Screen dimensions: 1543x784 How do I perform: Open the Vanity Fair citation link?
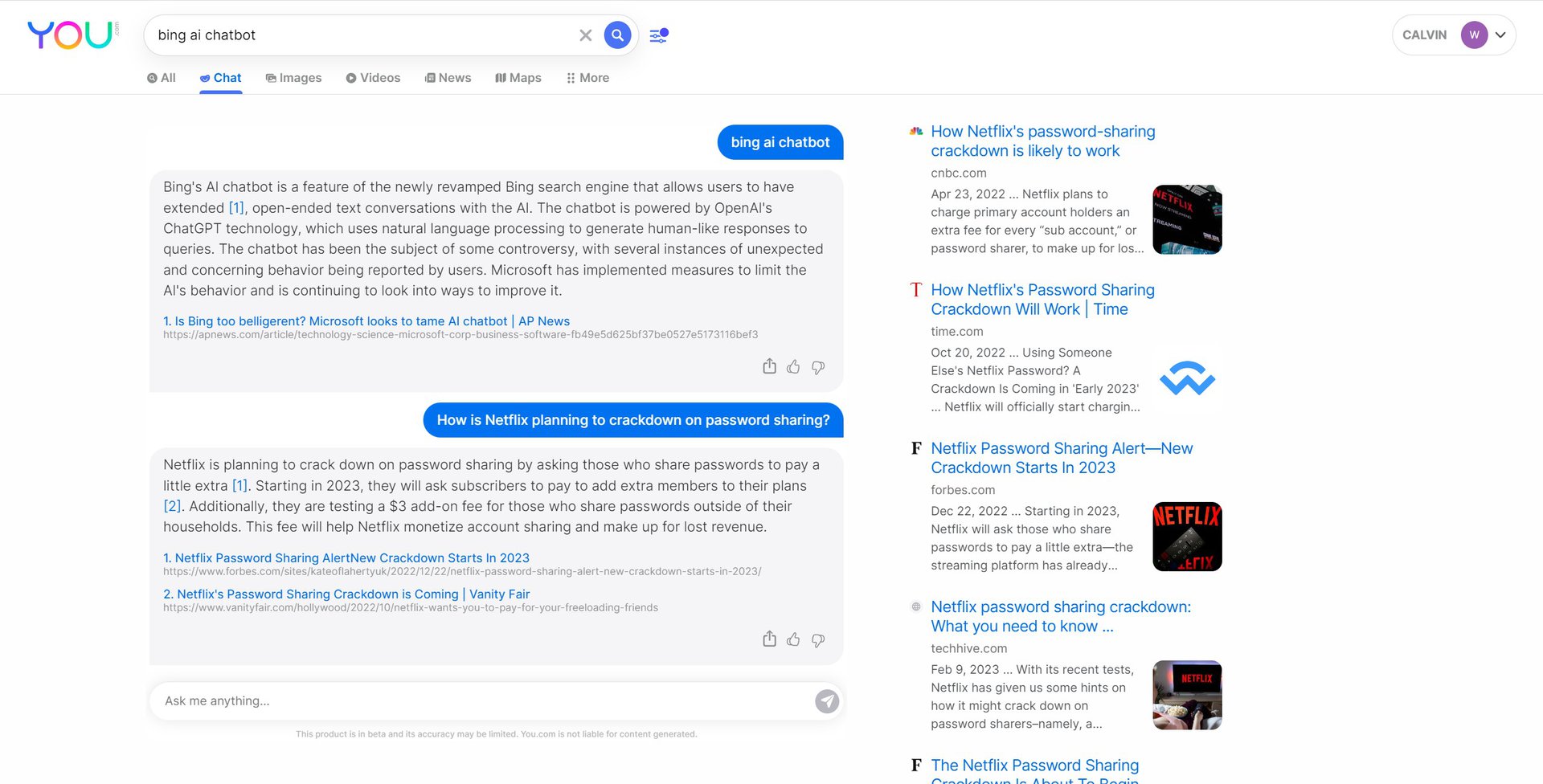(346, 594)
